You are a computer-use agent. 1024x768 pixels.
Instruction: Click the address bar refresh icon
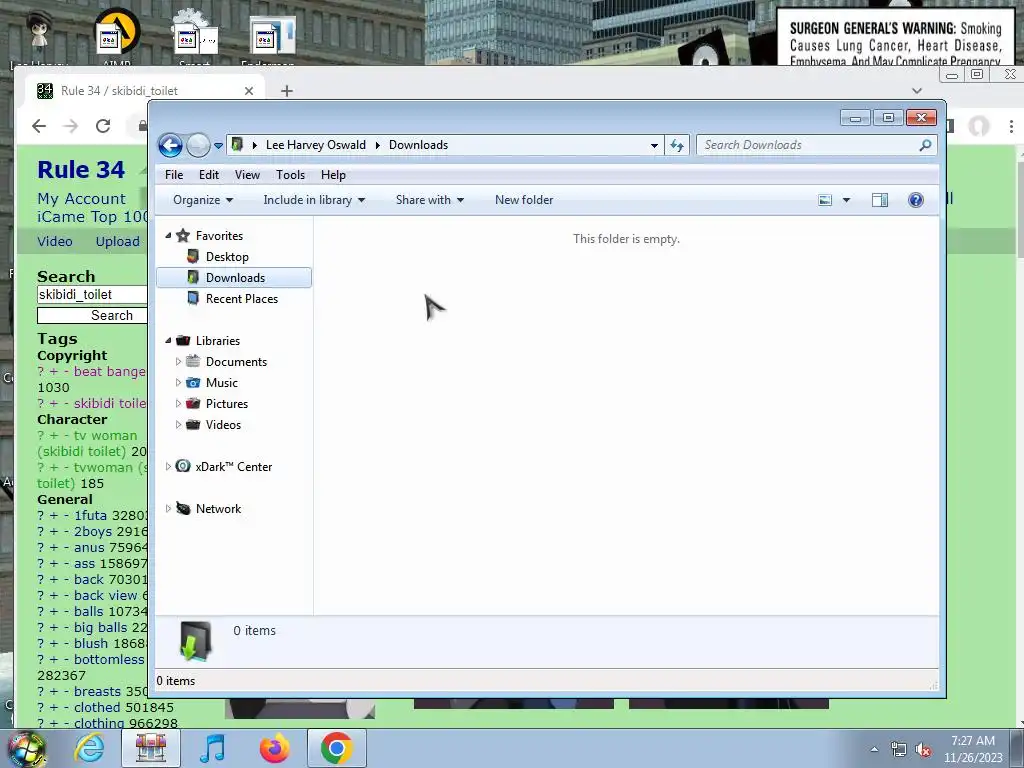tap(677, 145)
